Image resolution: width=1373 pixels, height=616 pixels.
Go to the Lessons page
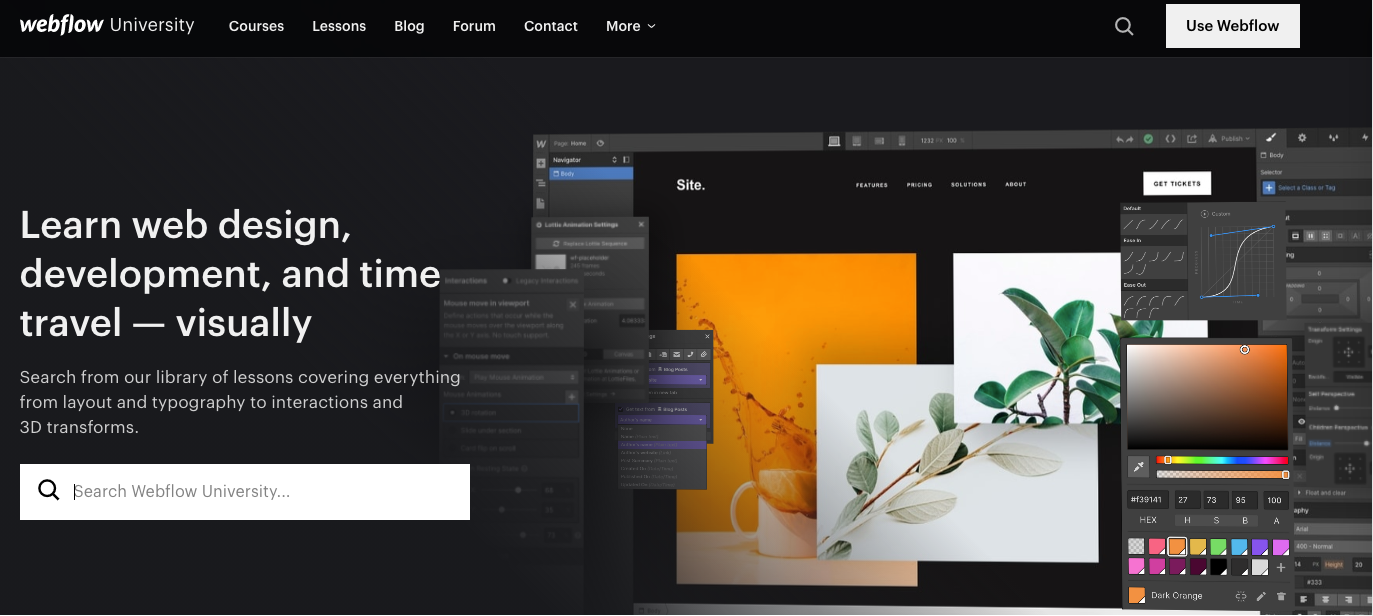(x=339, y=26)
